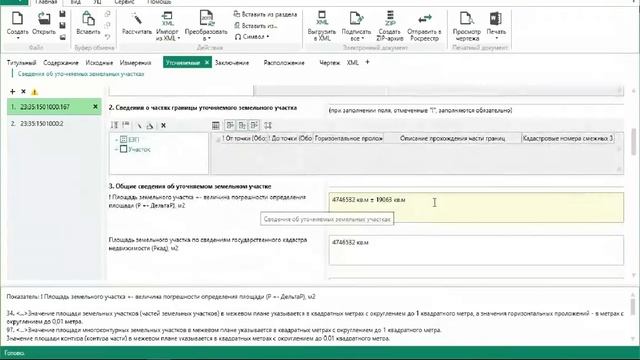The height and width of the screenshot is (360, 640).
Task: Click Создать ZIP-архив icon
Action: [x=390, y=19]
